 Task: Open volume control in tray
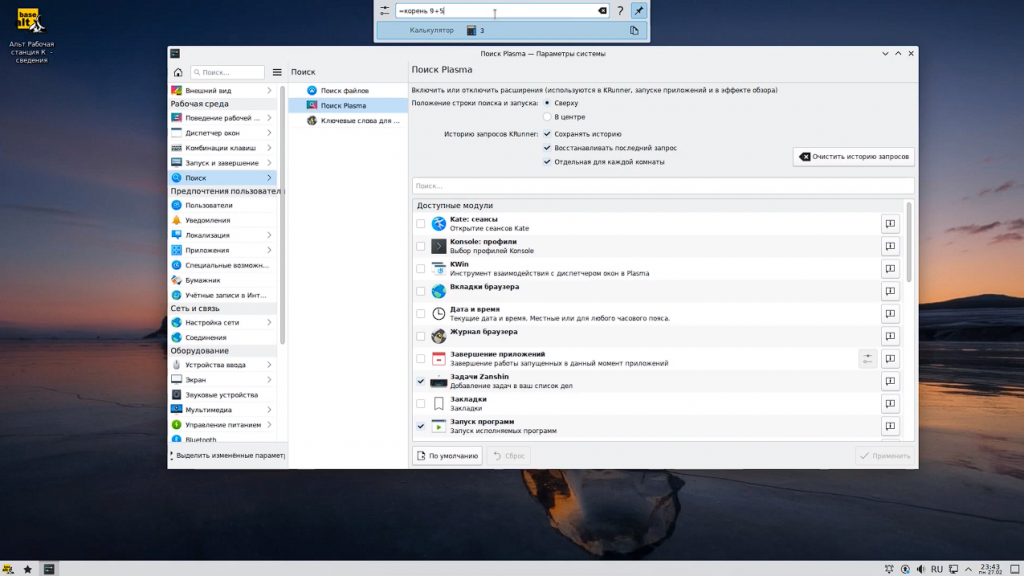920,569
